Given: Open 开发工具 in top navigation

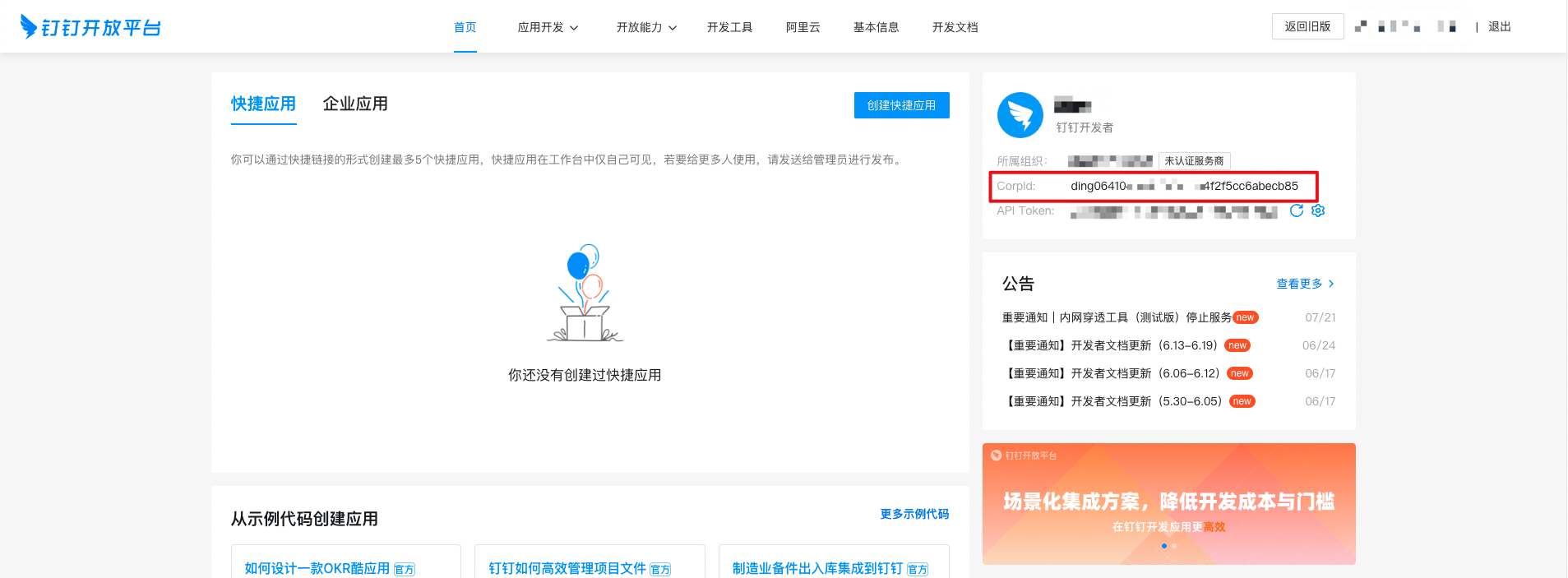Looking at the screenshot, I should [x=730, y=27].
